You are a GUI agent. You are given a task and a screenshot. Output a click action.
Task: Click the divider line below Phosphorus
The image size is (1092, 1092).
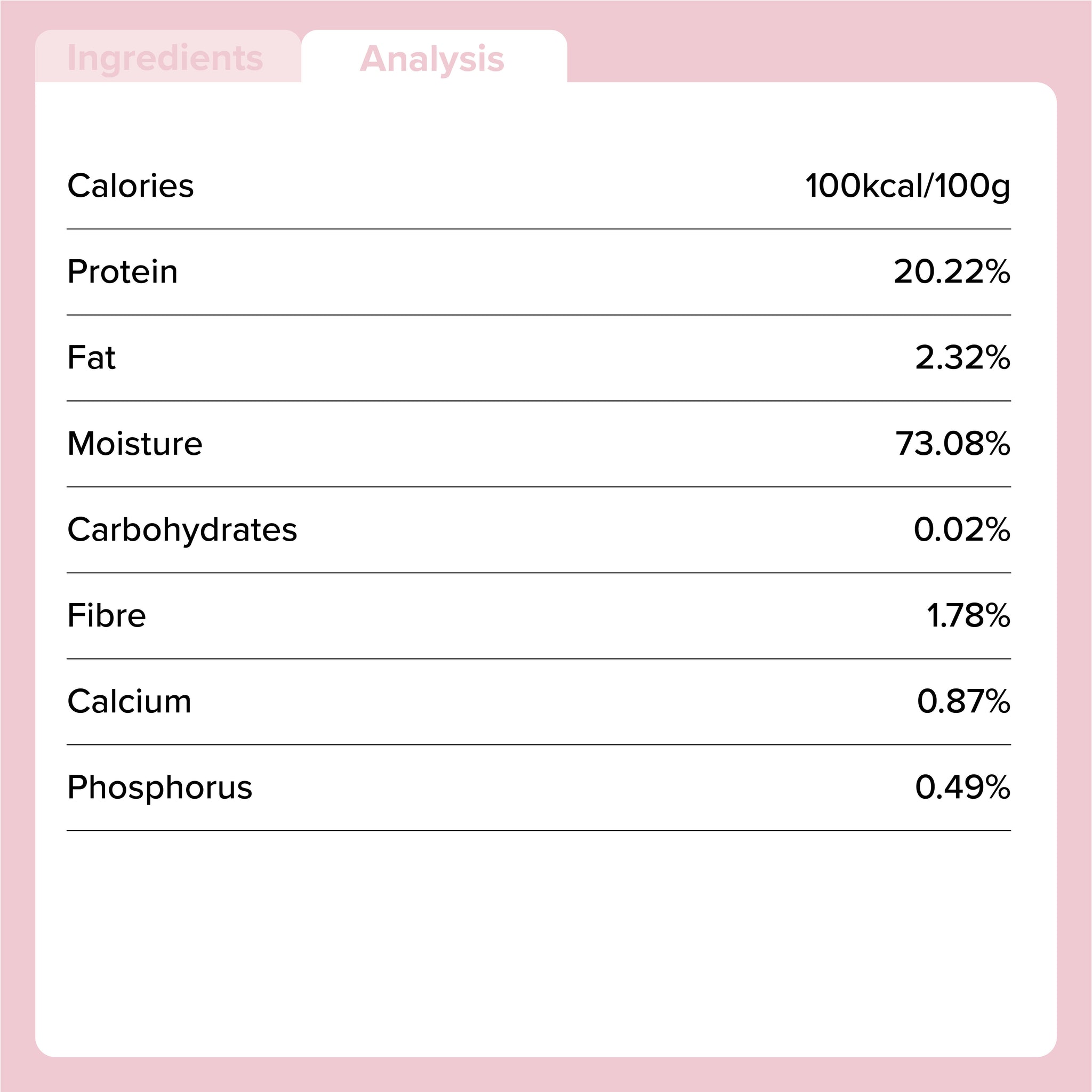539,831
